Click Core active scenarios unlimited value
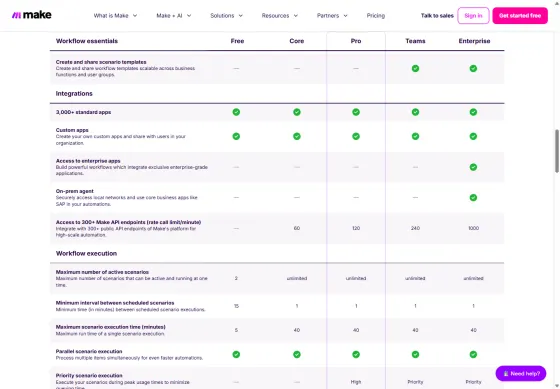 297,278
